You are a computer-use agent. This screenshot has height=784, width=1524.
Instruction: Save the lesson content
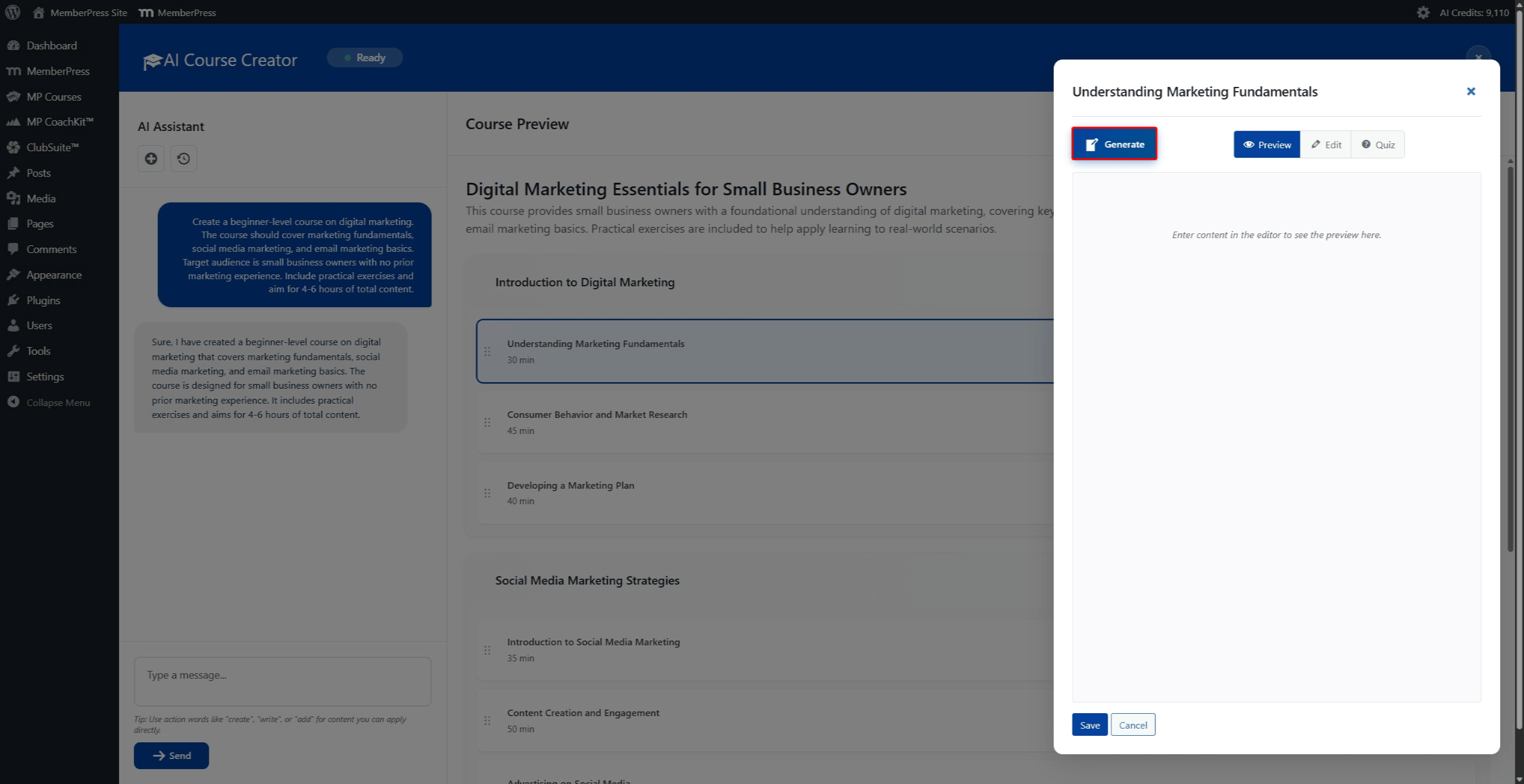tap(1089, 724)
